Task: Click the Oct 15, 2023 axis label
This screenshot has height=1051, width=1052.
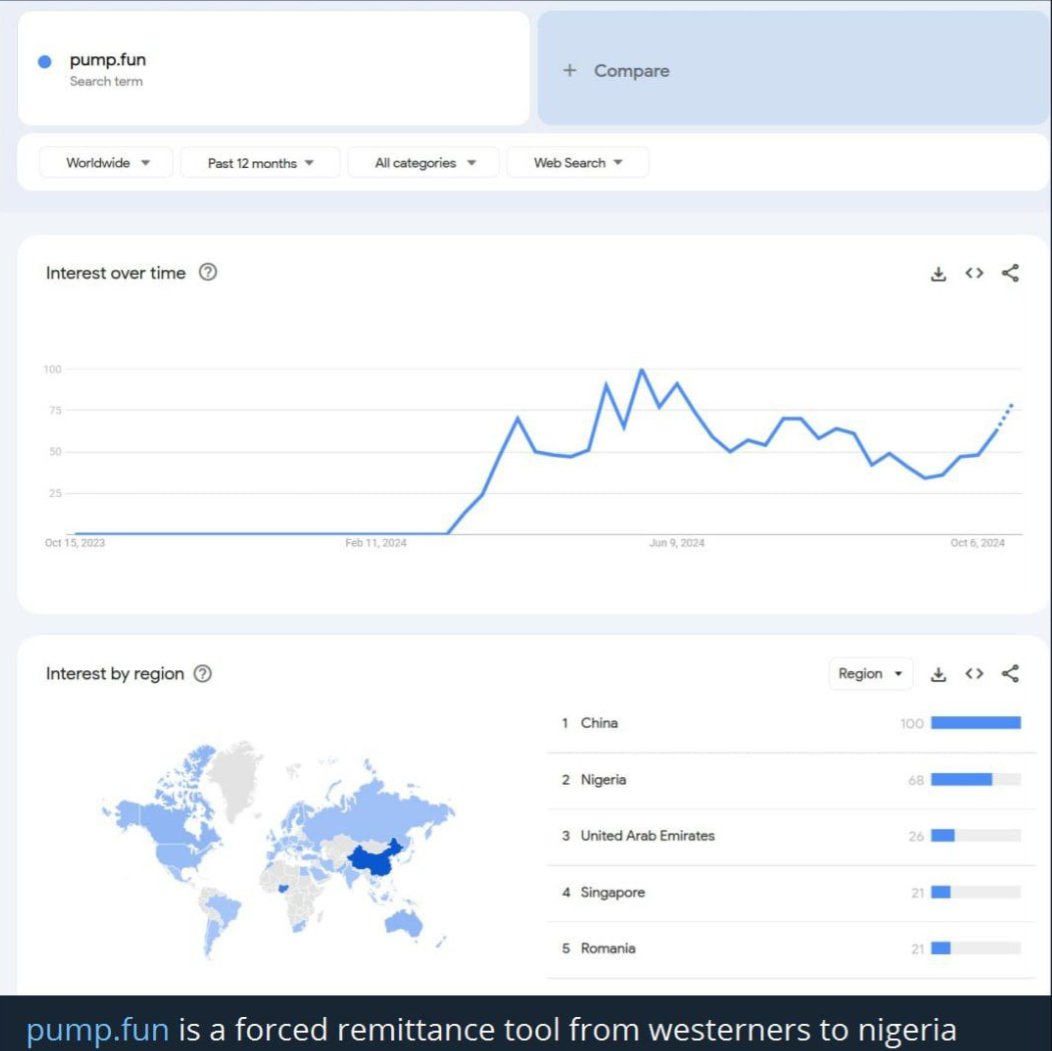Action: (x=75, y=543)
